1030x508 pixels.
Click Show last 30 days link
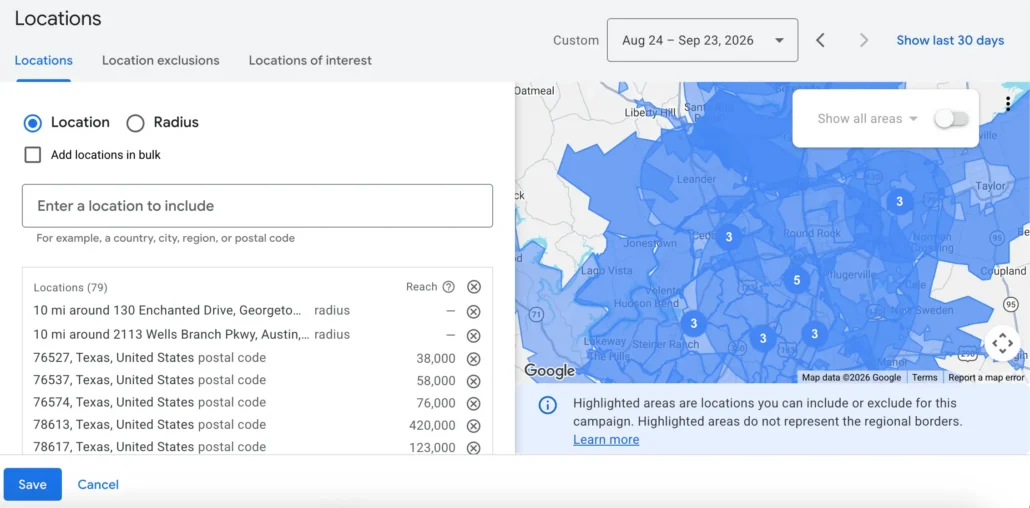[x=950, y=40]
